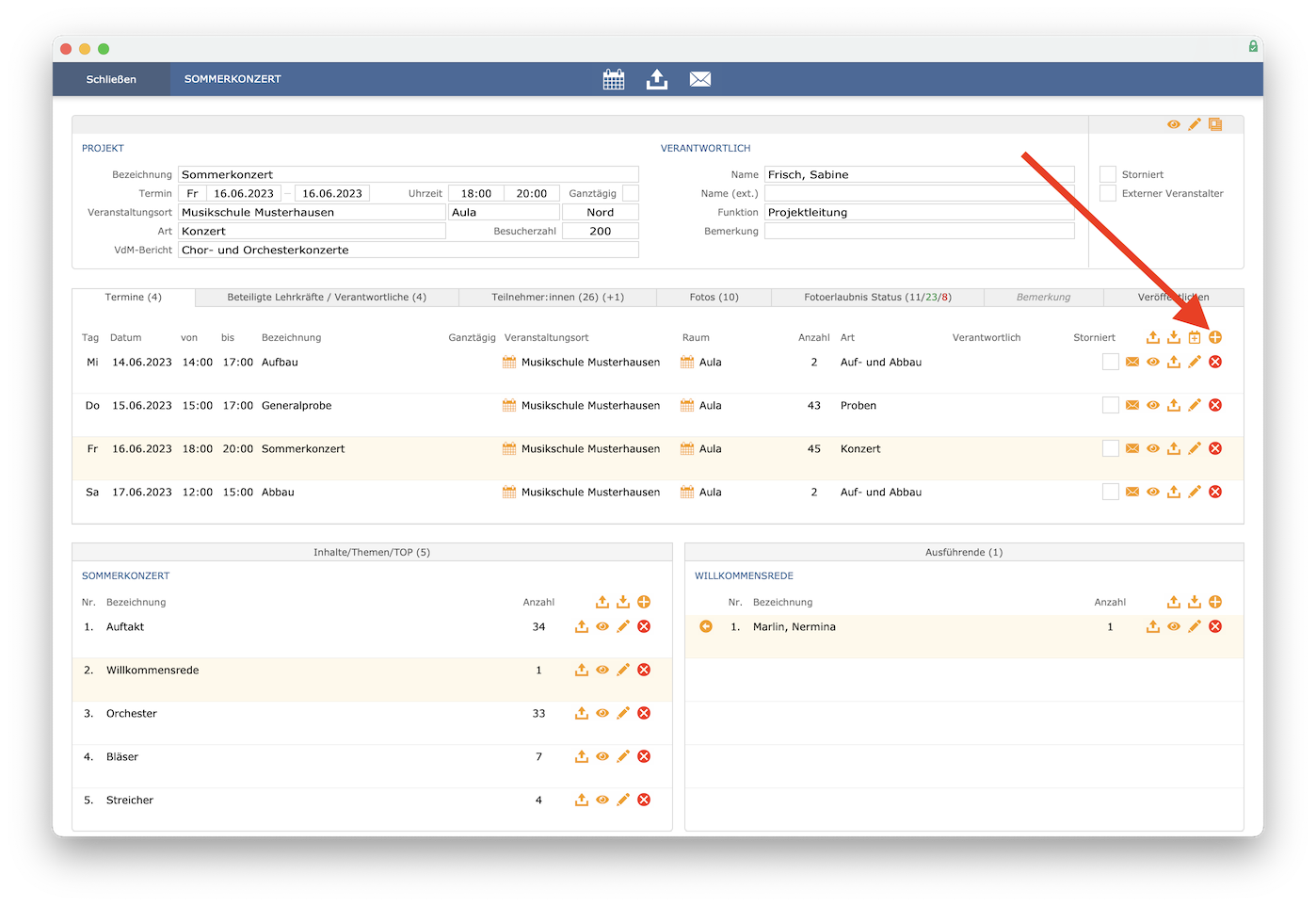Viewport: 1316px width, 906px height.
Task: Click the Name field Frisch, Sabine
Action: 920,174
